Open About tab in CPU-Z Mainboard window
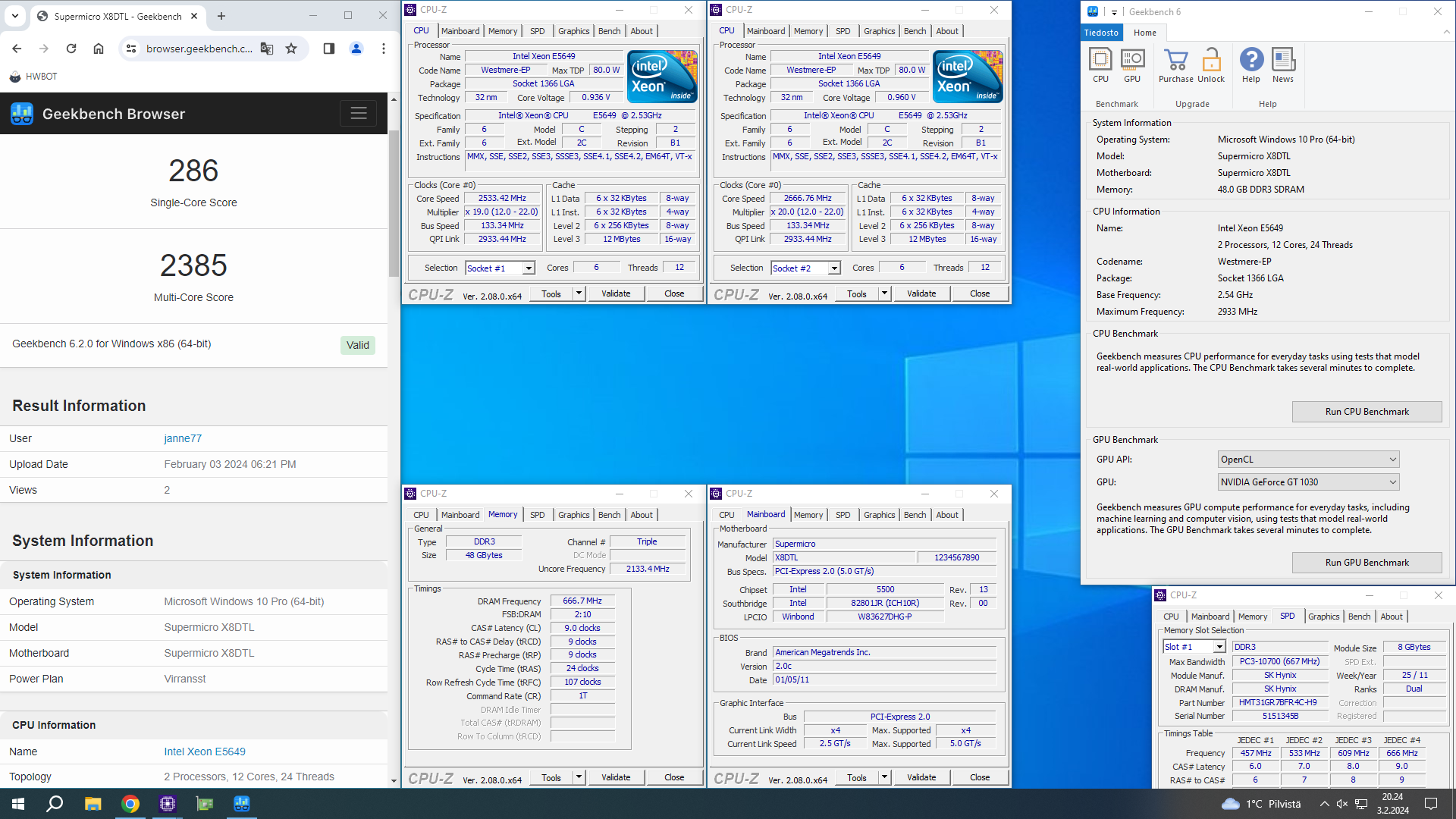The height and width of the screenshot is (819, 1456). point(946,515)
